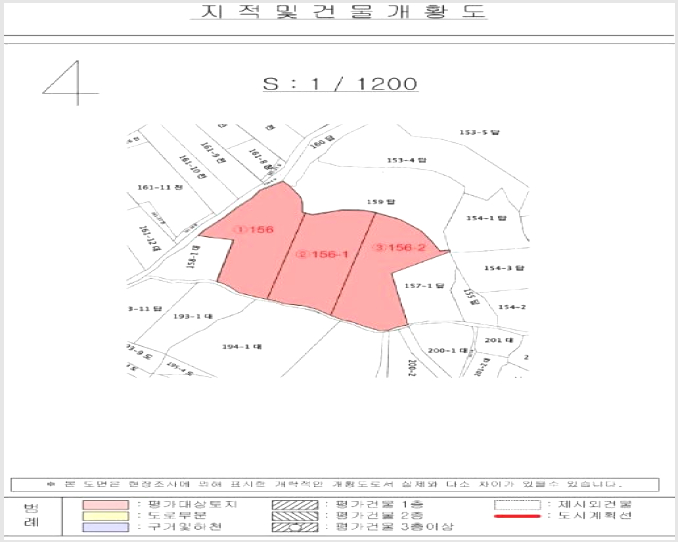Click parcel label 200-2
Viewport: 678px width, 542px height.
412,367
